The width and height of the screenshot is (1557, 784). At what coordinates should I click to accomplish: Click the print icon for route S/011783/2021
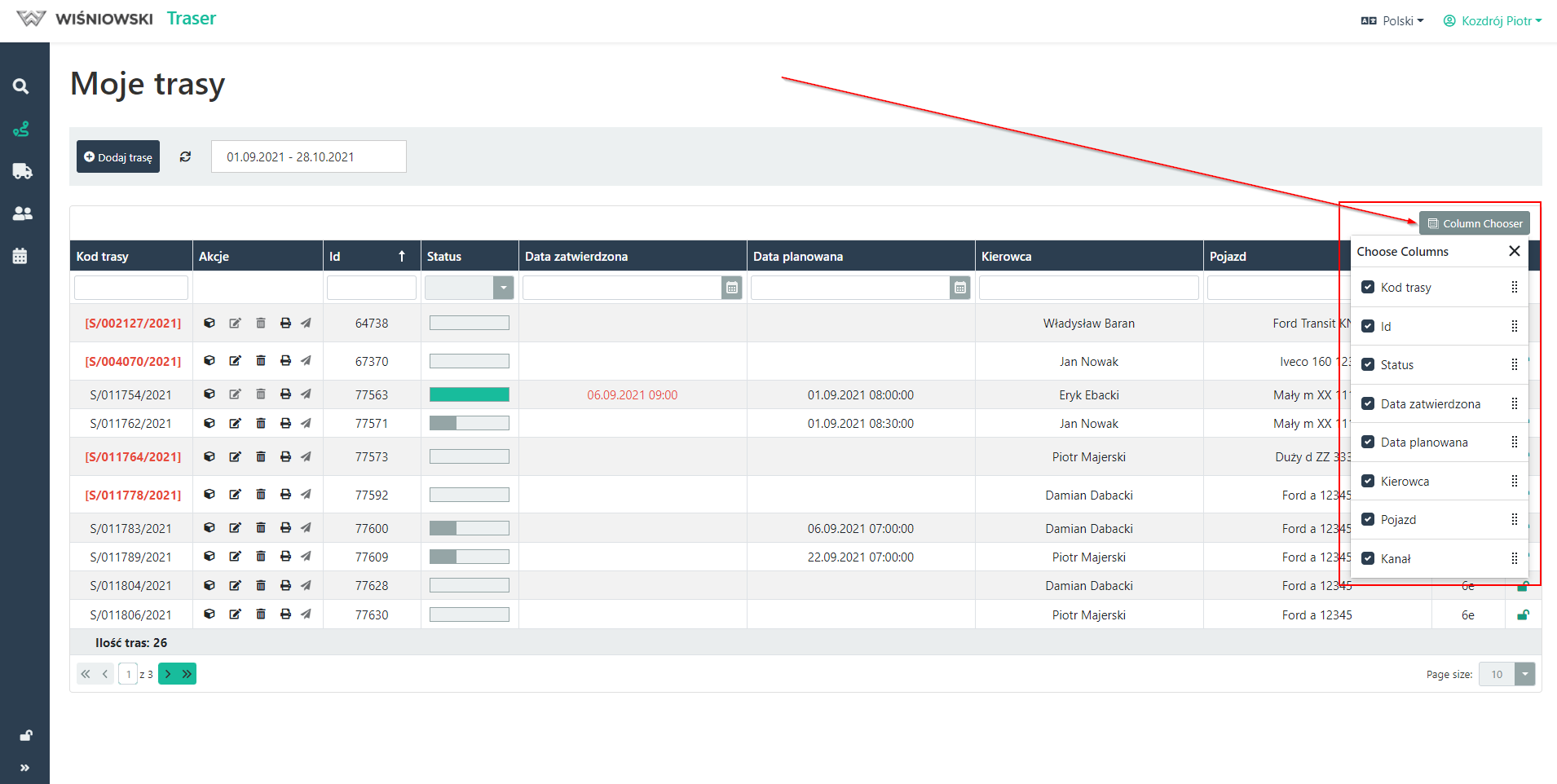coord(285,528)
